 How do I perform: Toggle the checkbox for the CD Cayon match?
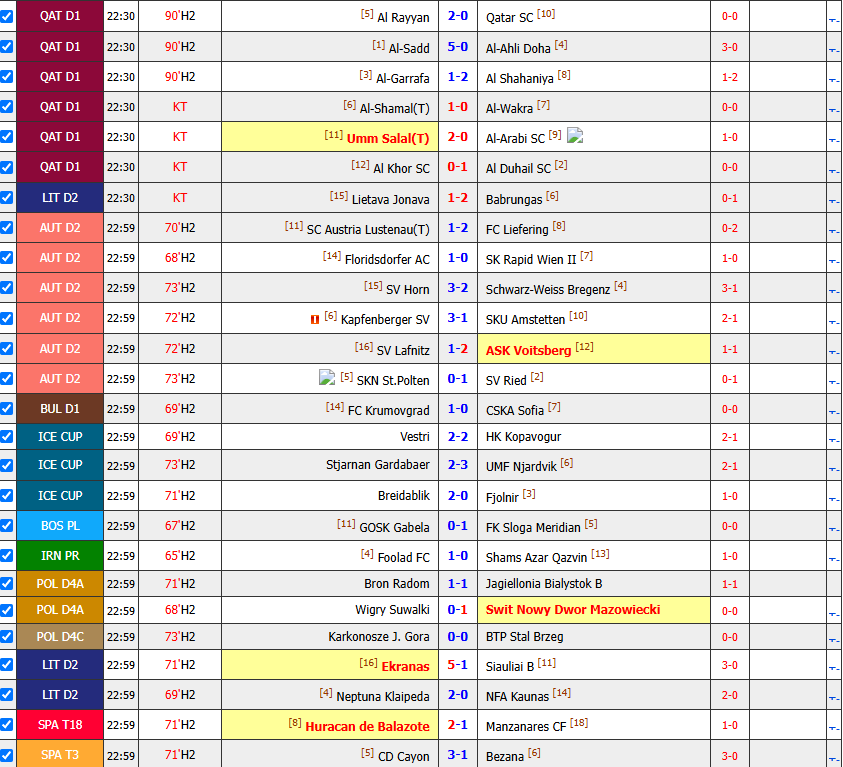tap(6, 755)
